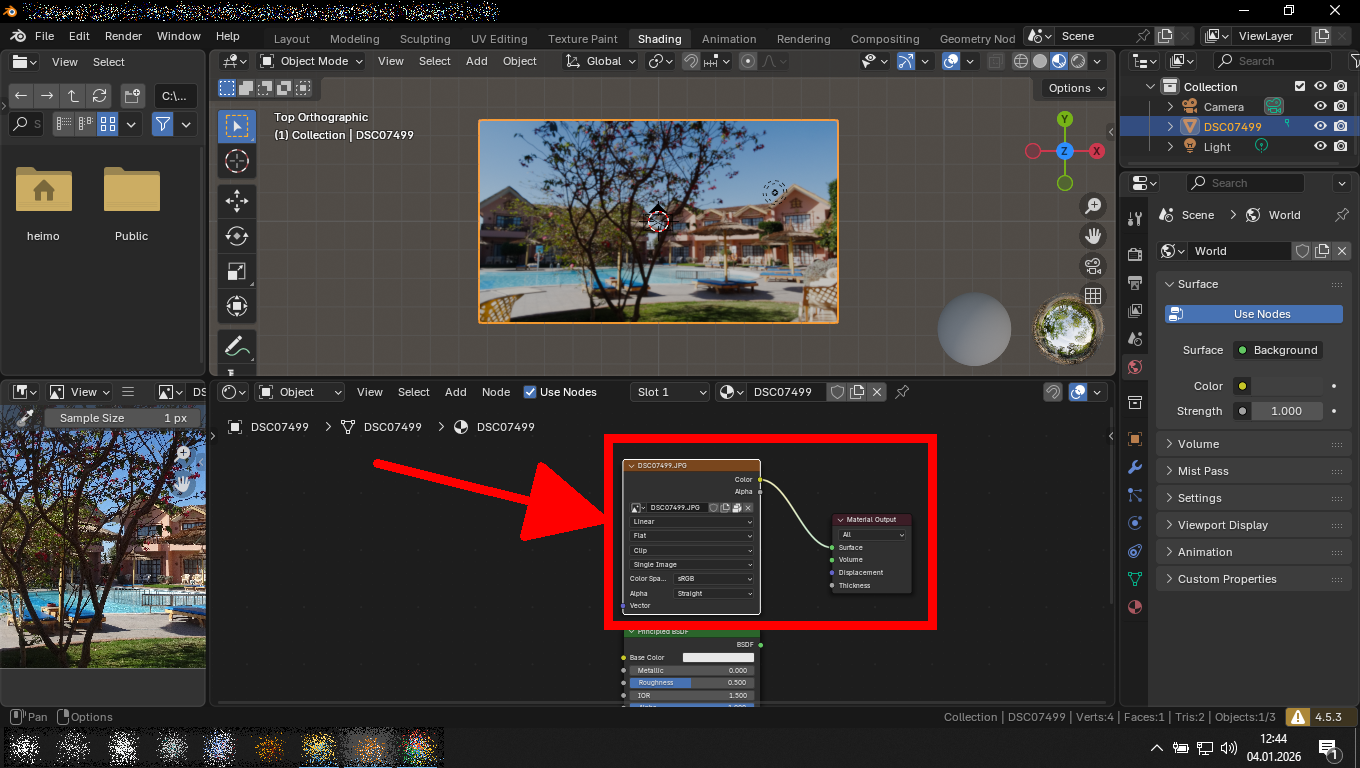Screen dimensions: 1360x768
Task: Hide the Camera object with eye icon
Action: 1320,107
